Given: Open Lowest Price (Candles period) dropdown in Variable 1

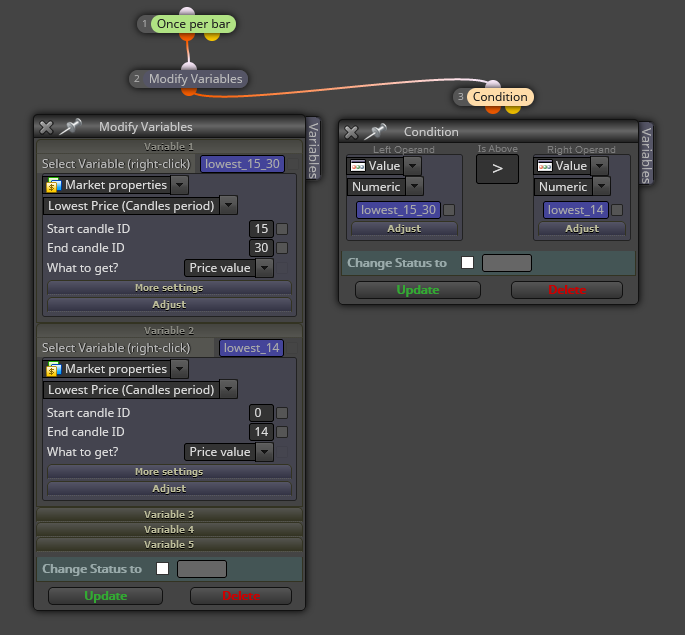Looking at the screenshot, I should click(228, 205).
